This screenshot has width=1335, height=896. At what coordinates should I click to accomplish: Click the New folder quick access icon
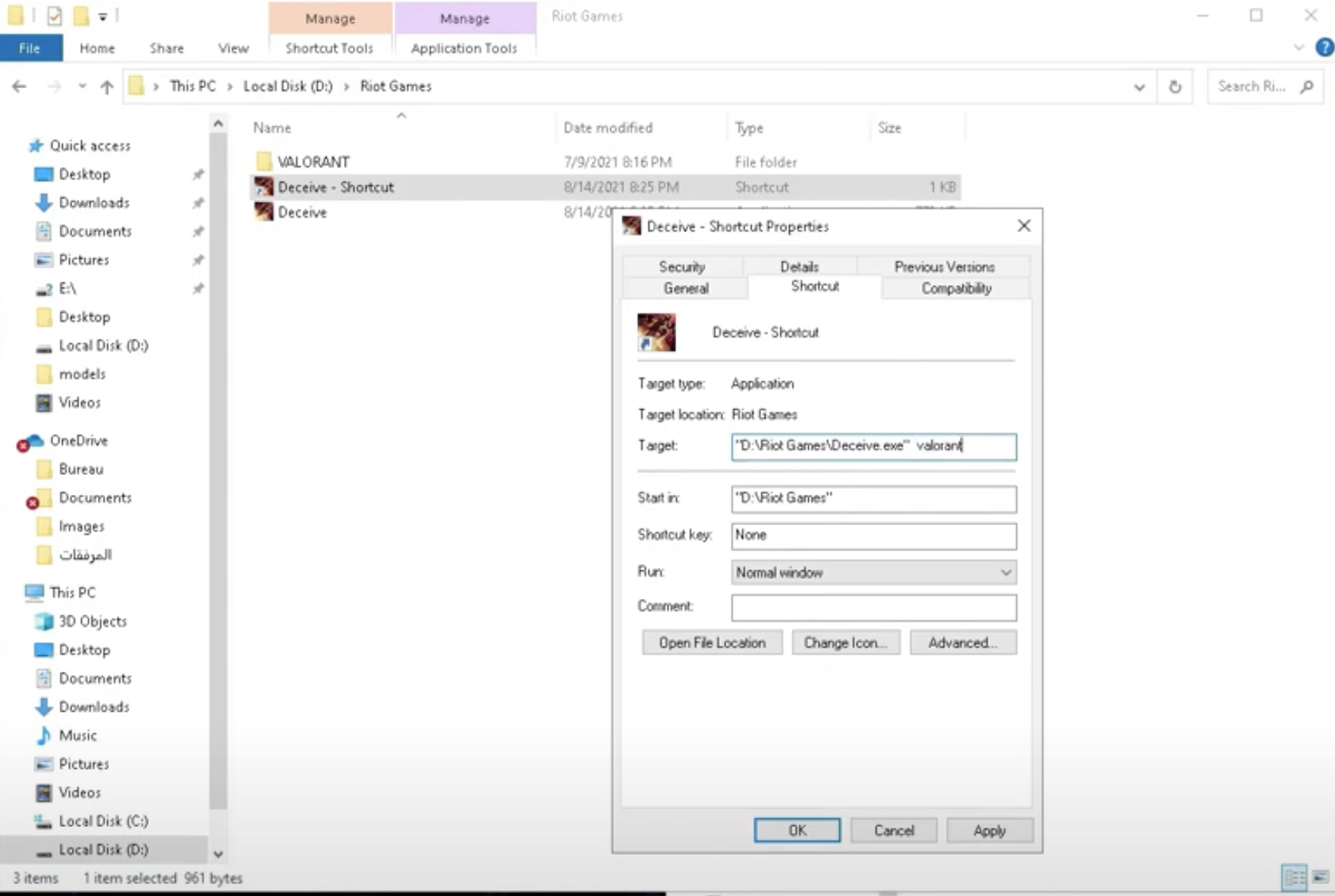[80, 16]
